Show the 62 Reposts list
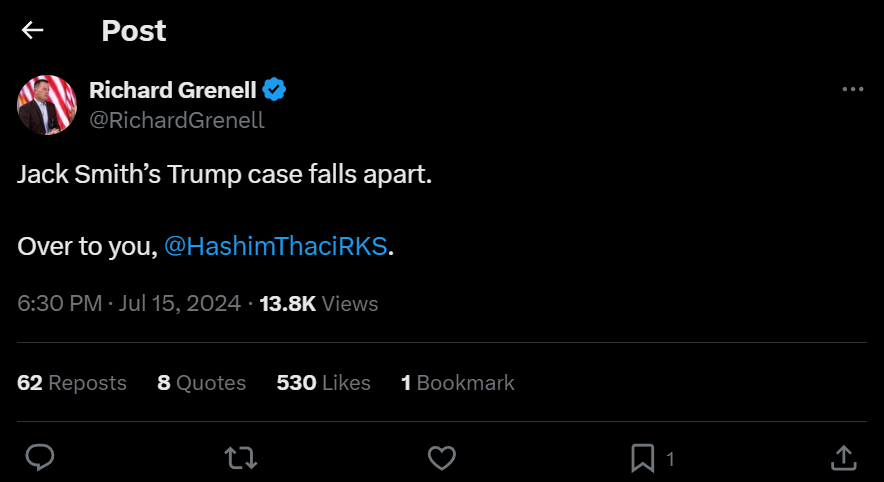The width and height of the screenshot is (884, 482). click(72, 383)
